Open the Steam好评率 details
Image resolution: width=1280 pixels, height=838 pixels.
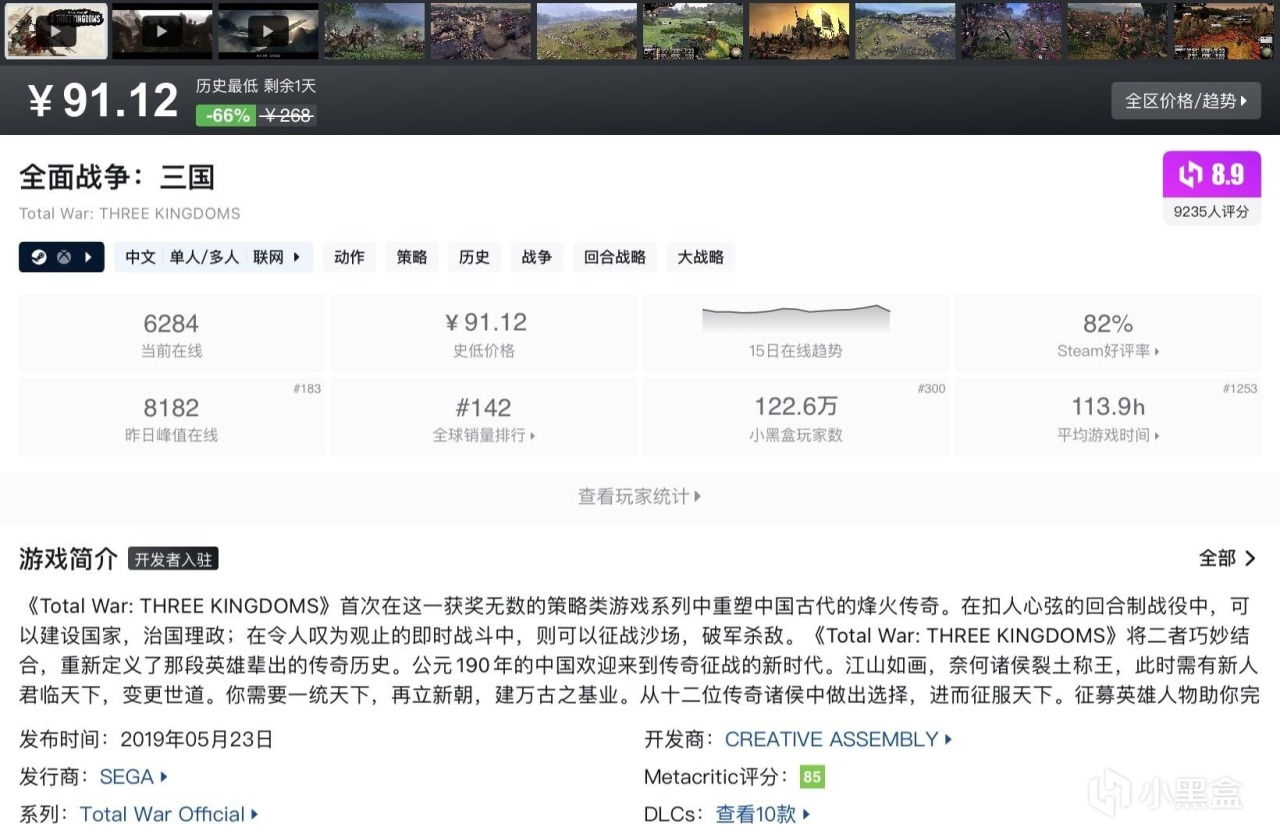pyautogui.click(x=1108, y=351)
